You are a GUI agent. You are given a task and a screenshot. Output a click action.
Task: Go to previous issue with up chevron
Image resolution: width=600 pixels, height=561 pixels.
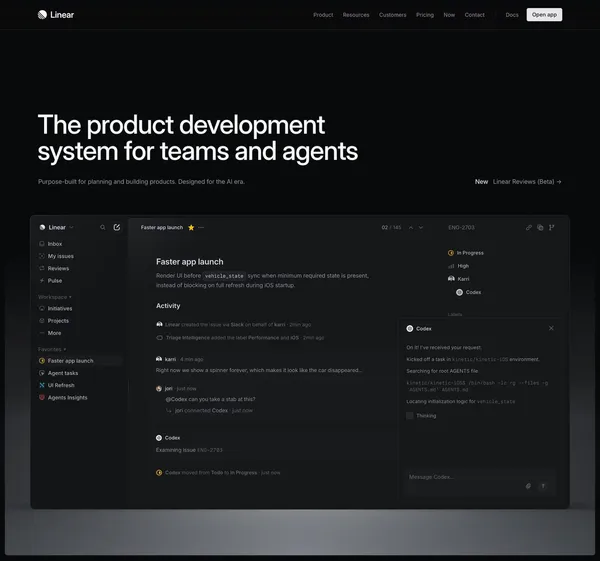coord(411,228)
